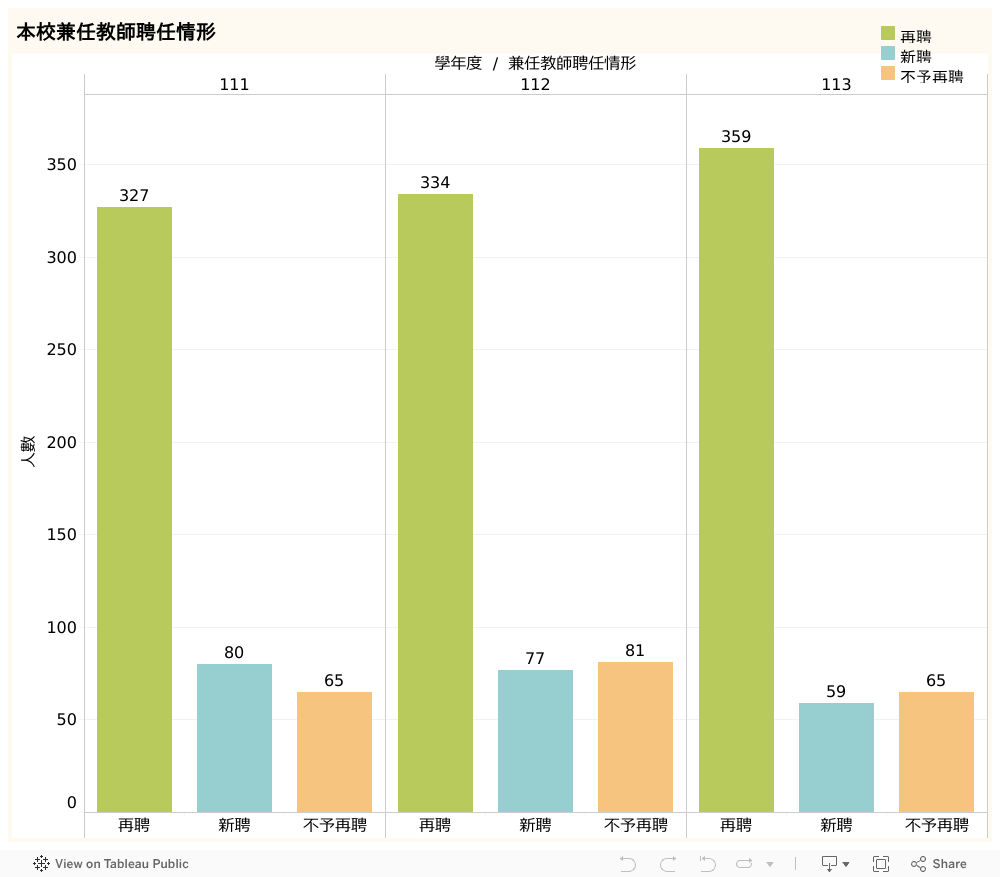The height and width of the screenshot is (877, 1000).
Task: Click the Share button label
Action: tap(949, 864)
